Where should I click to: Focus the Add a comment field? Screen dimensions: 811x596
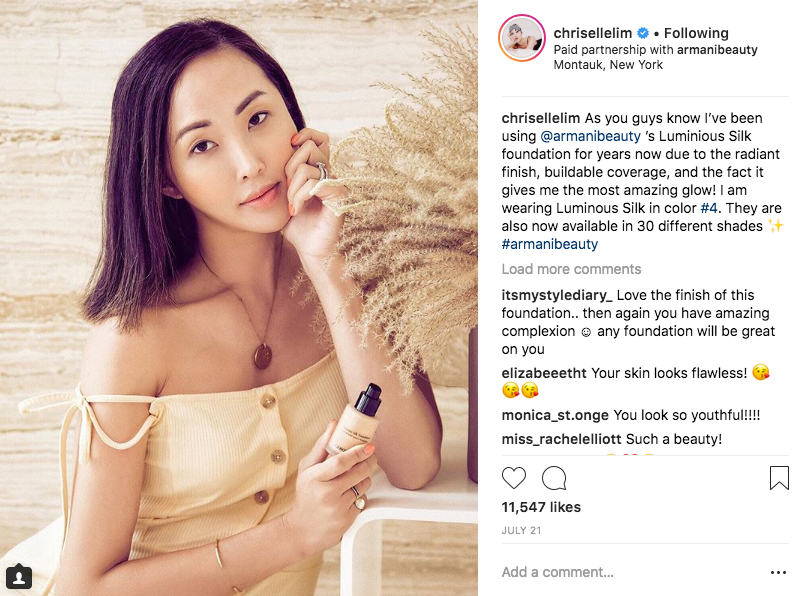(x=631, y=572)
